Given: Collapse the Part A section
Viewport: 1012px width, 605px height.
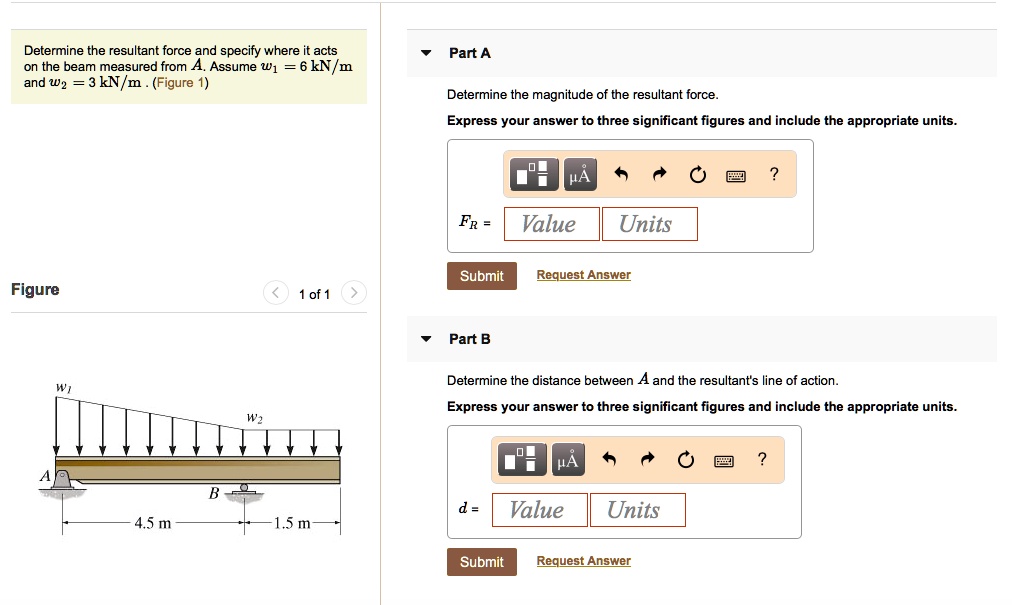Looking at the screenshot, I should click(425, 53).
